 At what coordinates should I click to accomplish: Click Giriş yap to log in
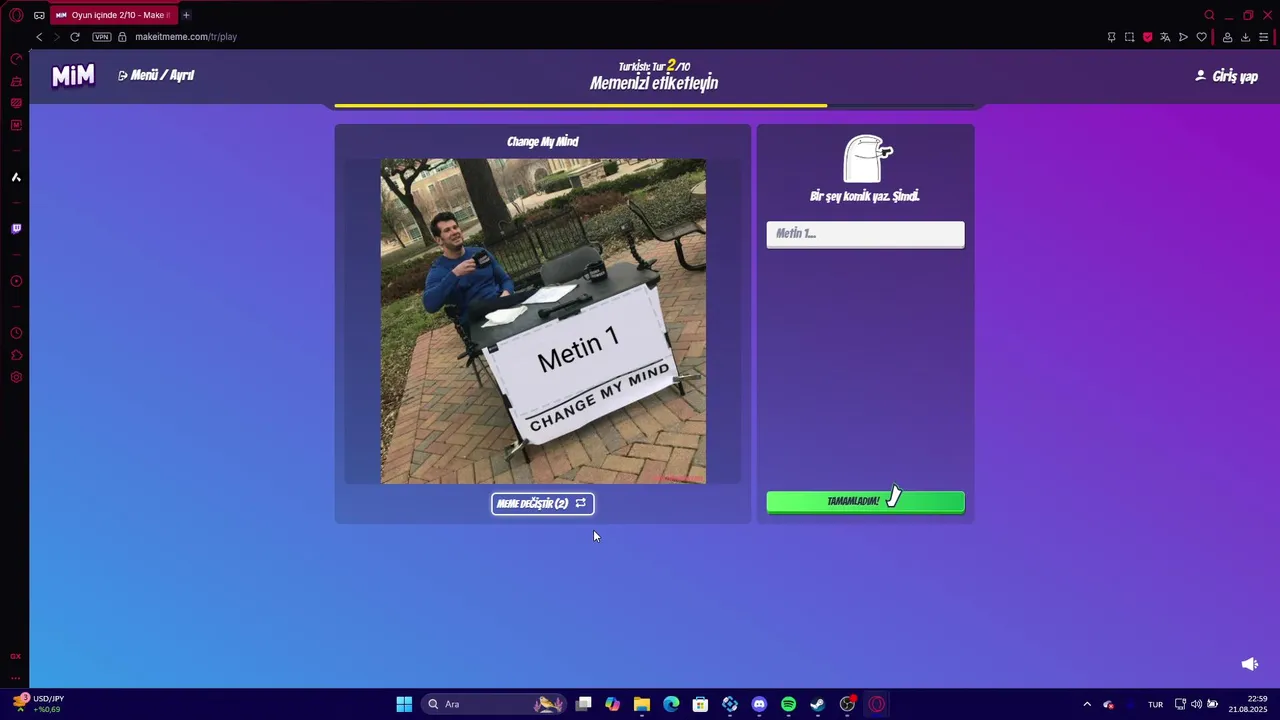(1227, 76)
